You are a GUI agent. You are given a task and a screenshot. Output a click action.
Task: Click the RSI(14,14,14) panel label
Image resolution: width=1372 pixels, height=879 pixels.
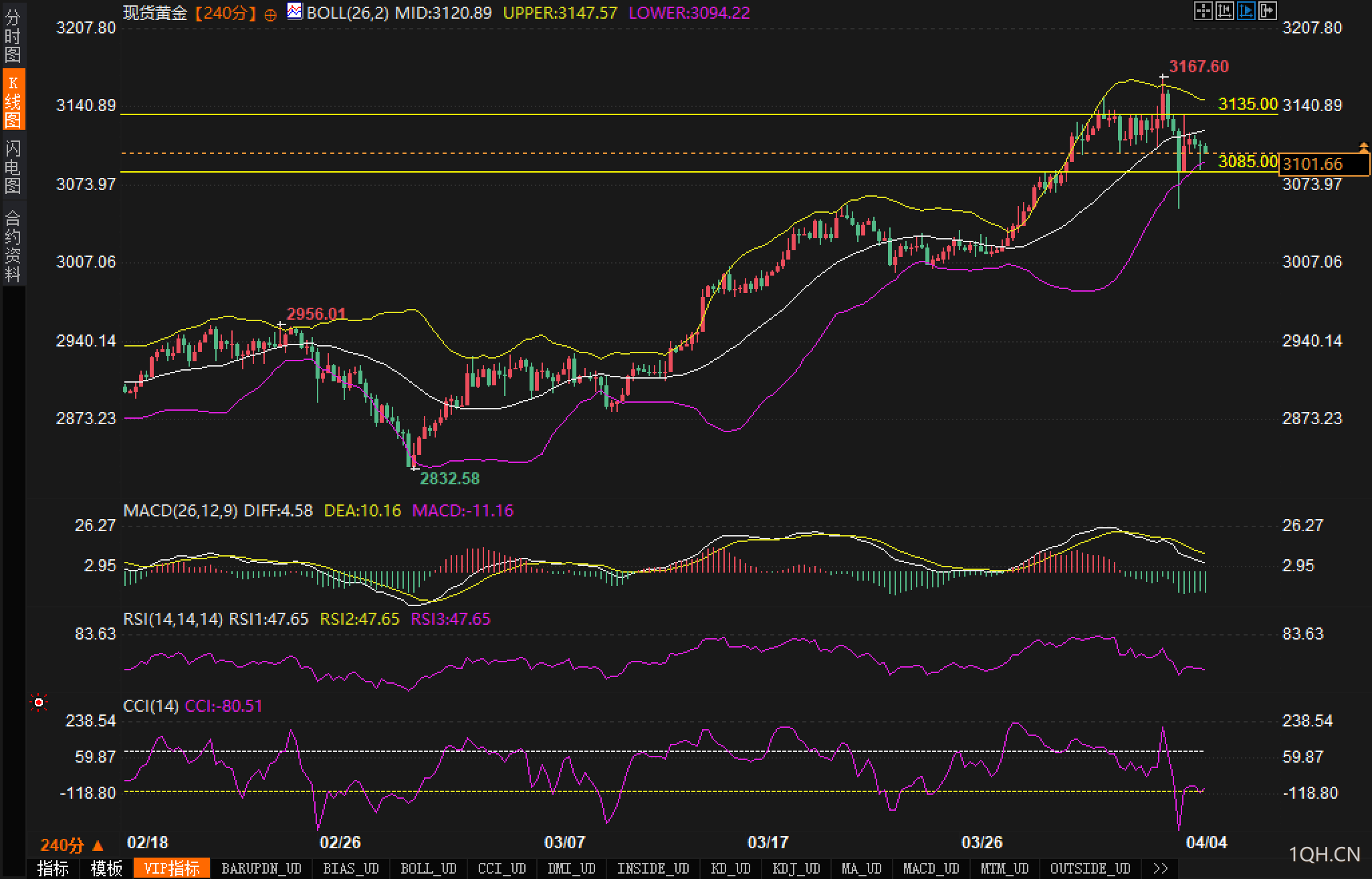point(173,619)
